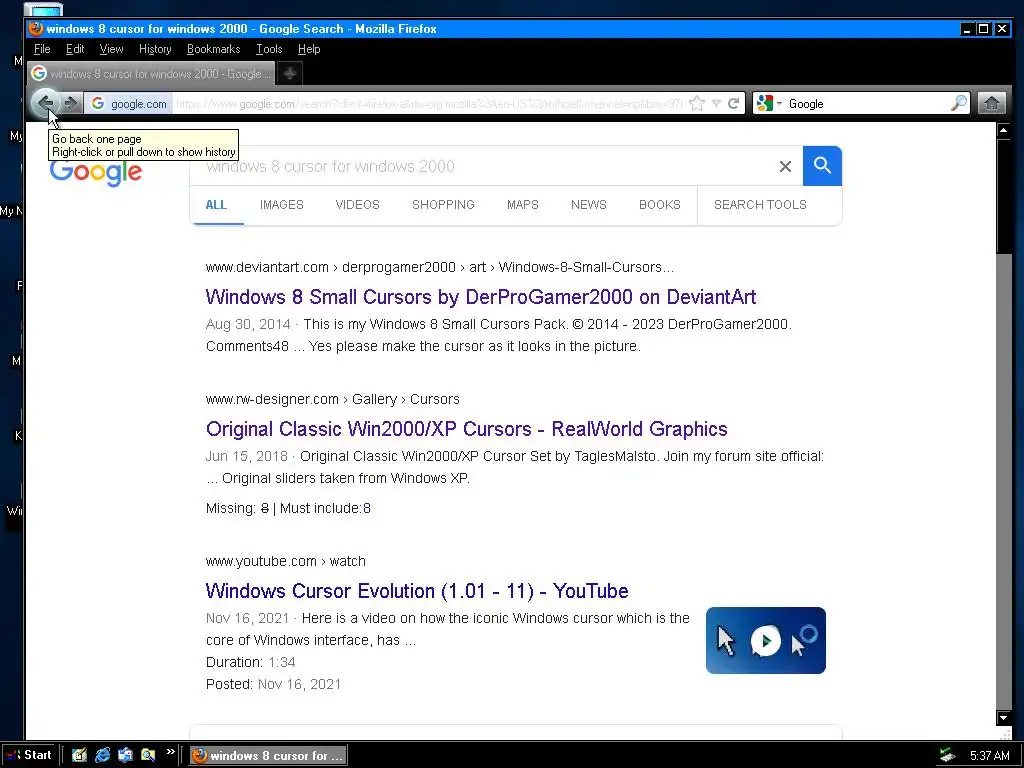
Task: Click the vertical scrollbar thumb
Action: (x=1004, y=195)
